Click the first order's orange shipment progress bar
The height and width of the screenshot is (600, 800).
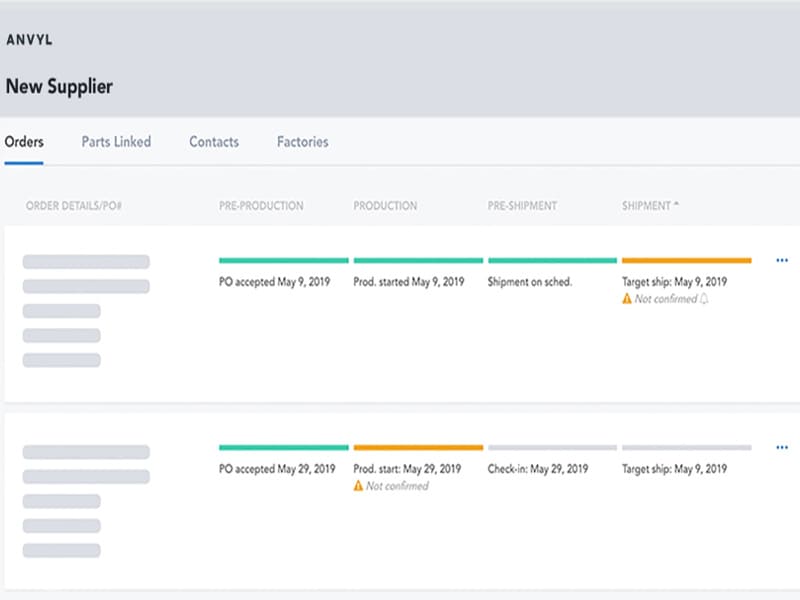[686, 261]
